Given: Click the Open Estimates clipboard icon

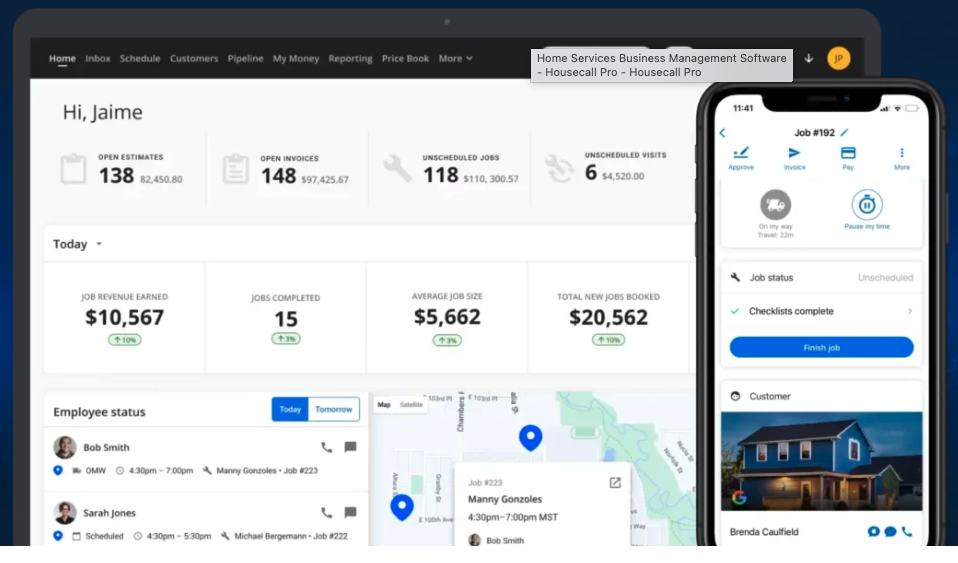Looking at the screenshot, I should point(73,169).
